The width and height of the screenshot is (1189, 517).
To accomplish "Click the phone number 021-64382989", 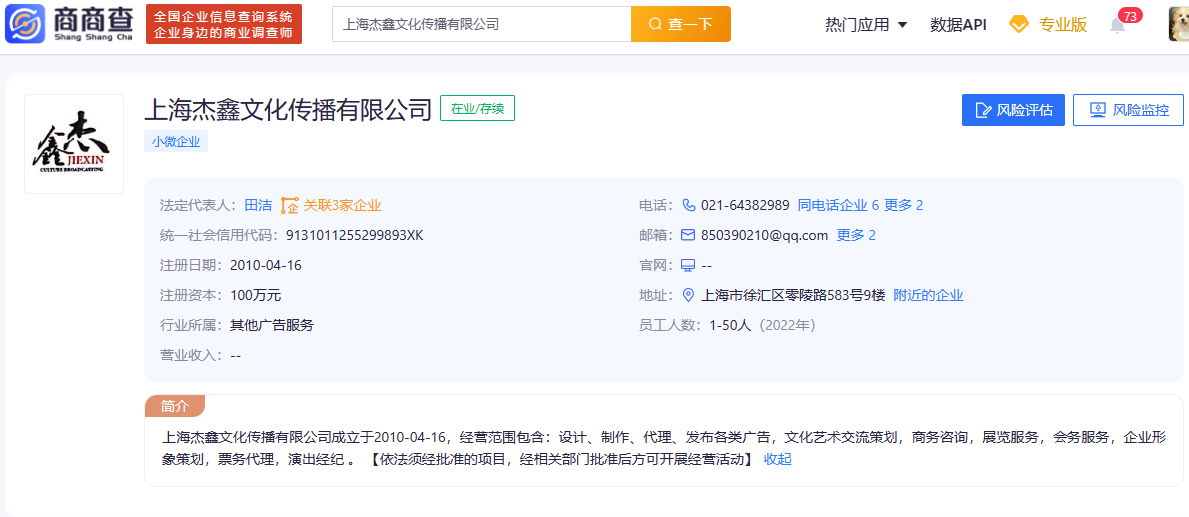I will click(745, 205).
